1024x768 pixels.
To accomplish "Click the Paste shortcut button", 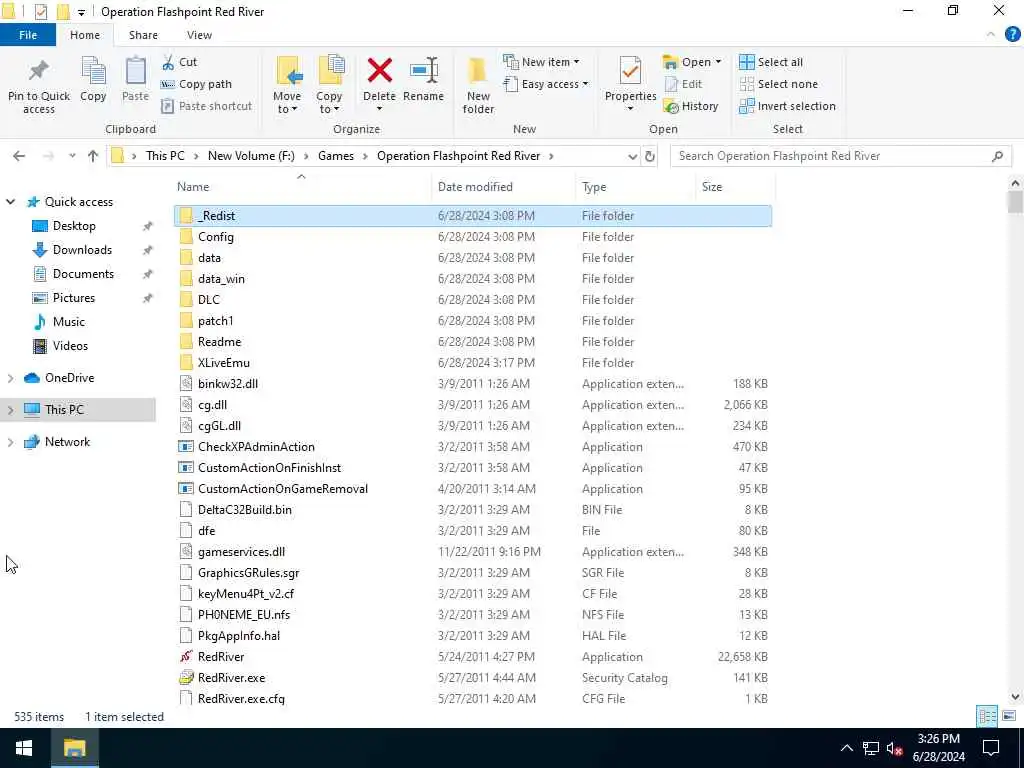I will pos(206,106).
